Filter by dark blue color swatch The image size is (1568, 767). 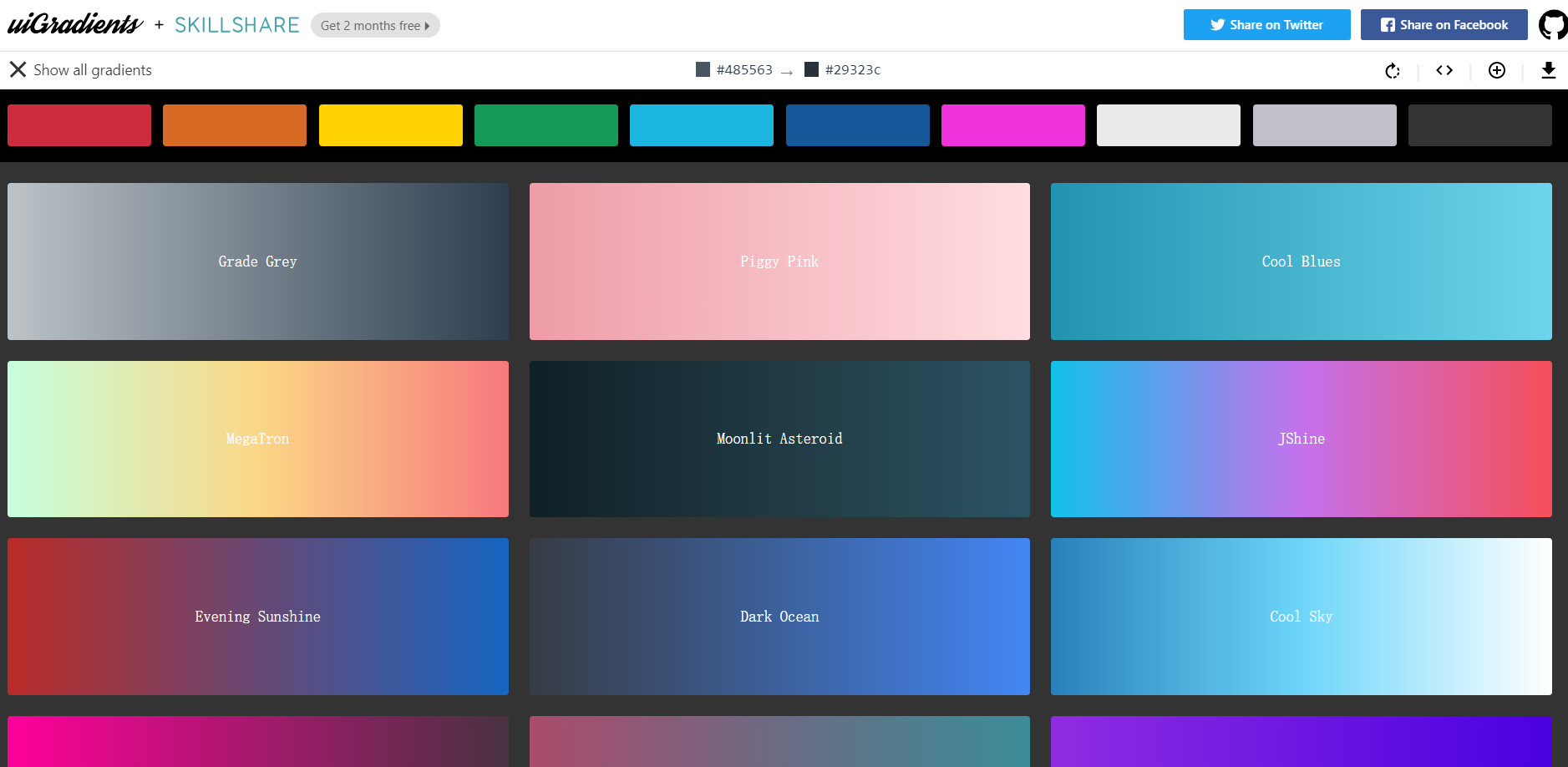pyautogui.click(x=858, y=125)
